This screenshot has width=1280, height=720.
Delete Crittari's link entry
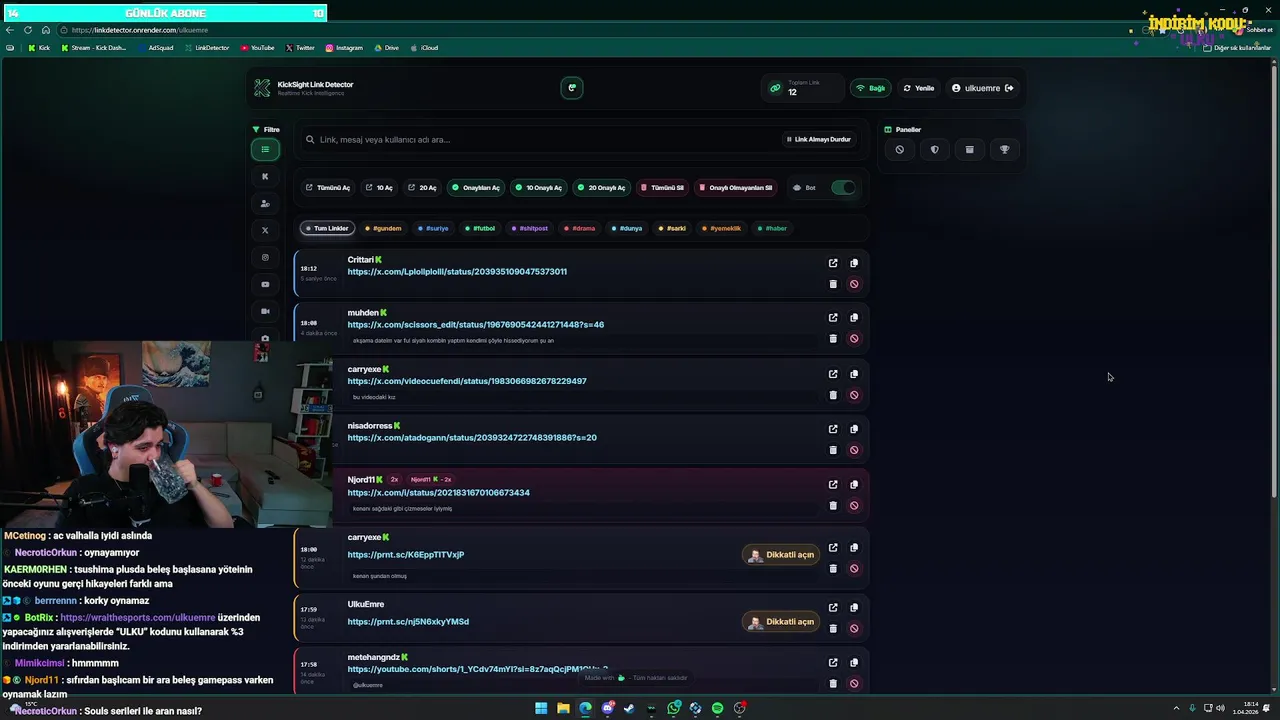pyautogui.click(x=833, y=284)
